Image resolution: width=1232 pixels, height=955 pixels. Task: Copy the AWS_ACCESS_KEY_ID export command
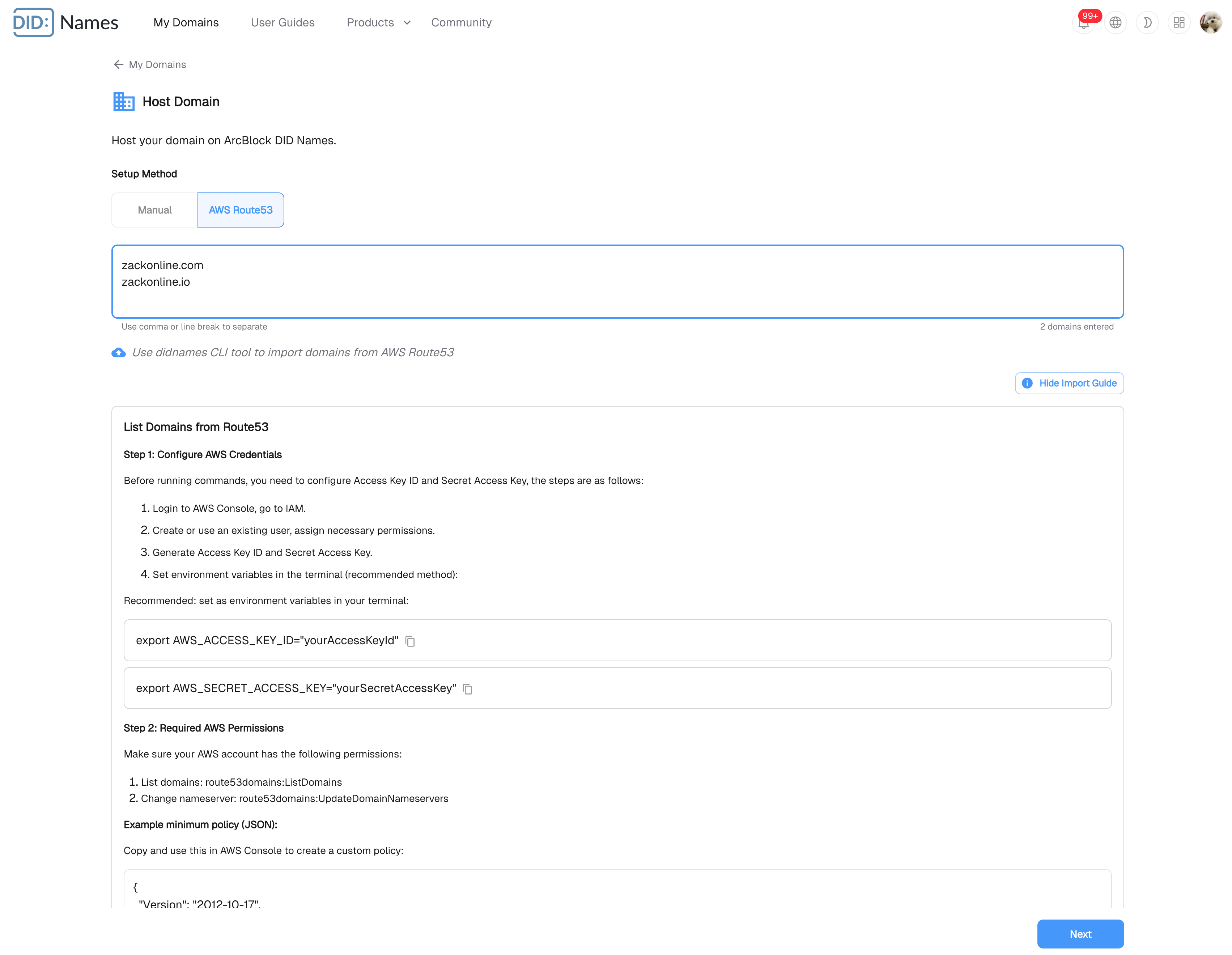tap(410, 641)
